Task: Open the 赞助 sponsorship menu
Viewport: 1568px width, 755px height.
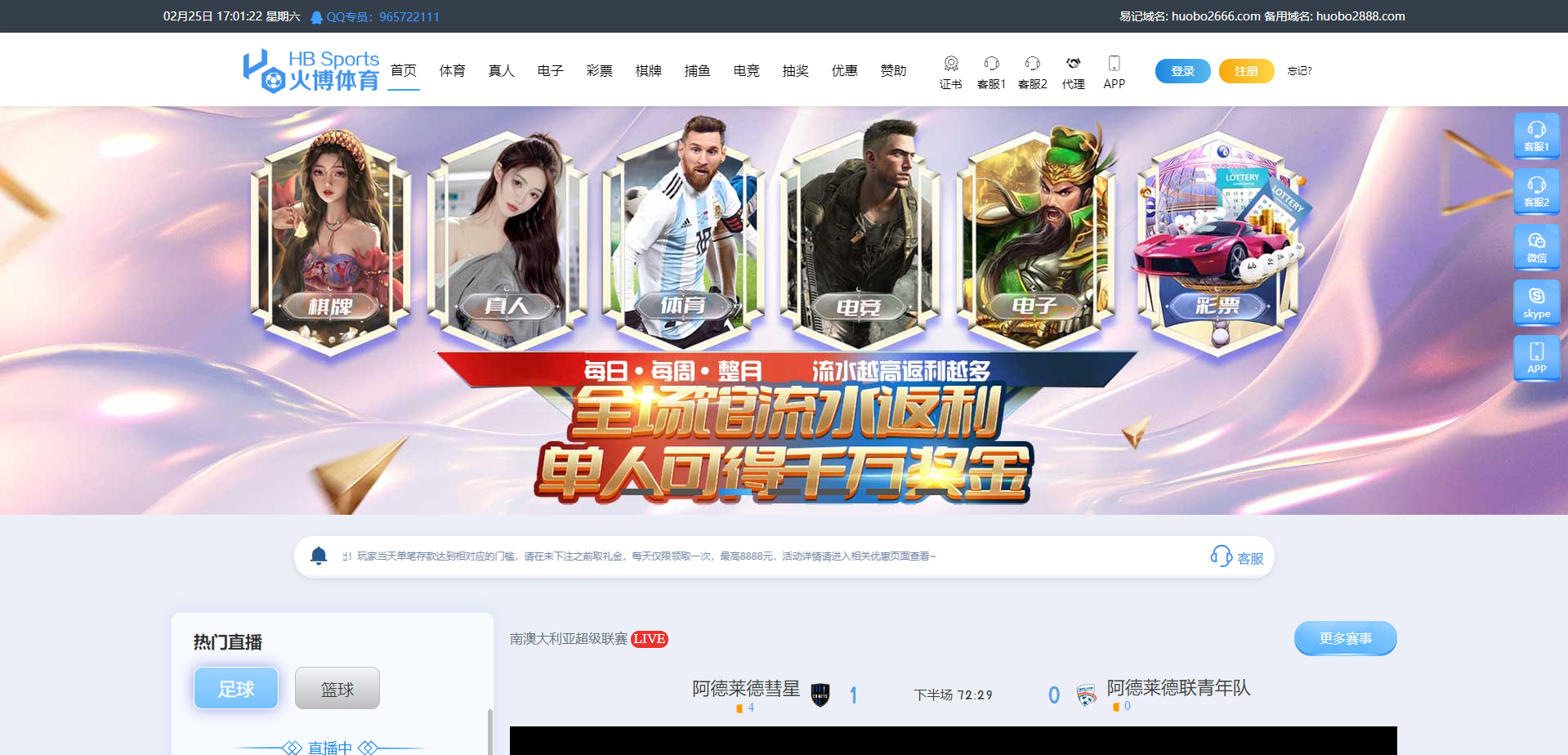Action: [x=894, y=71]
